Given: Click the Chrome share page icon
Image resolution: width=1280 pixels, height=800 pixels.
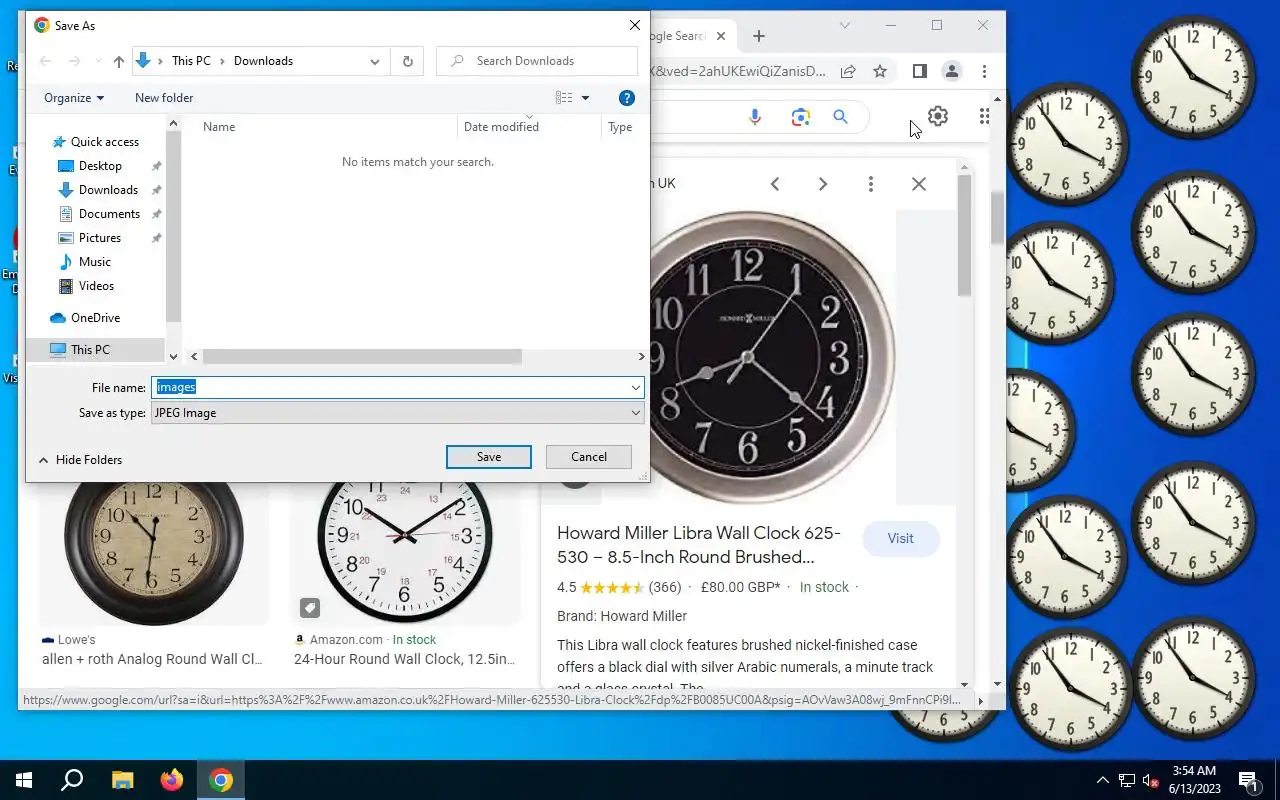Looking at the screenshot, I should pyautogui.click(x=848, y=71).
